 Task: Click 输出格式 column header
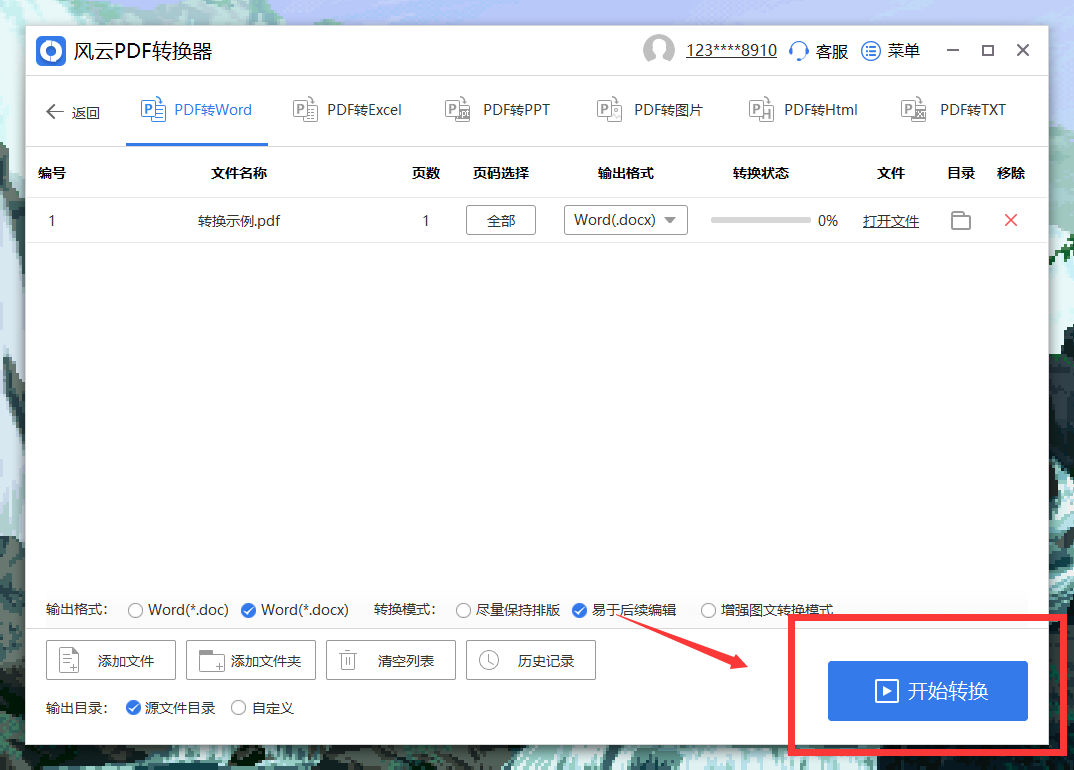(625, 173)
